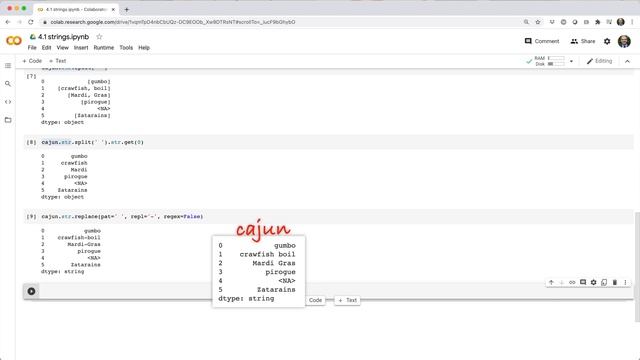Screen dimensions: 640x360
Task: Insert text cell below via hover + Text
Action: [347, 300]
